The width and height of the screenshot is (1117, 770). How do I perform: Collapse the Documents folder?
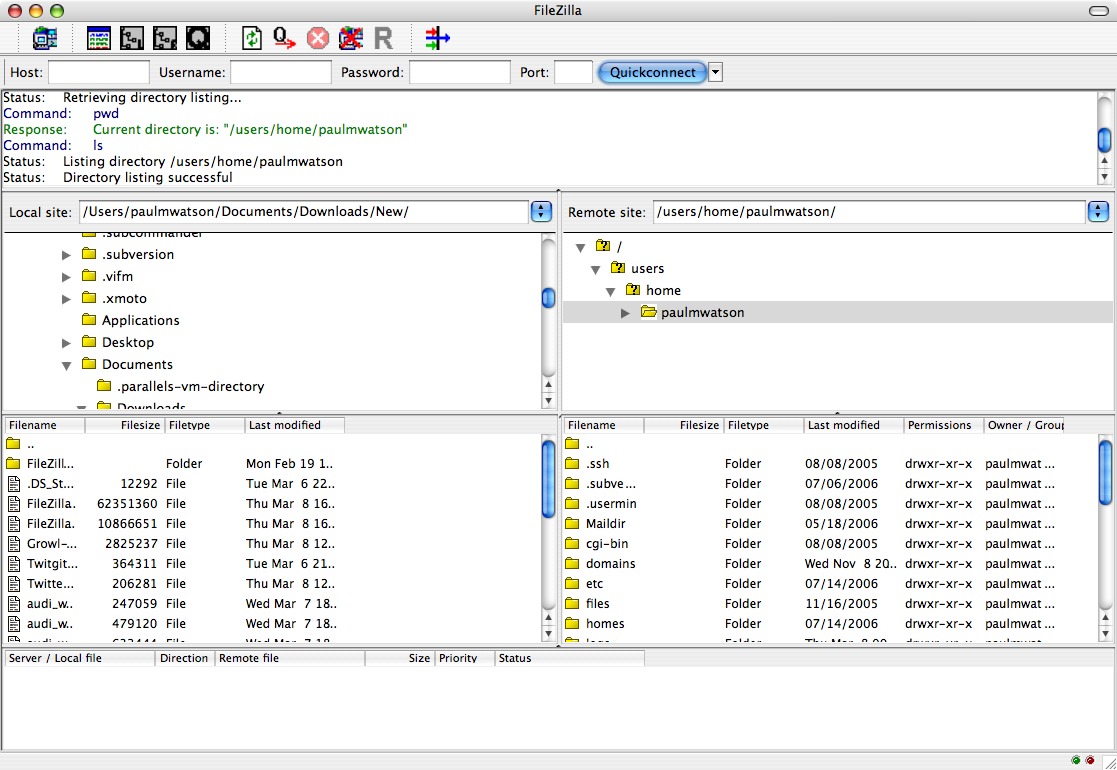(x=66, y=365)
